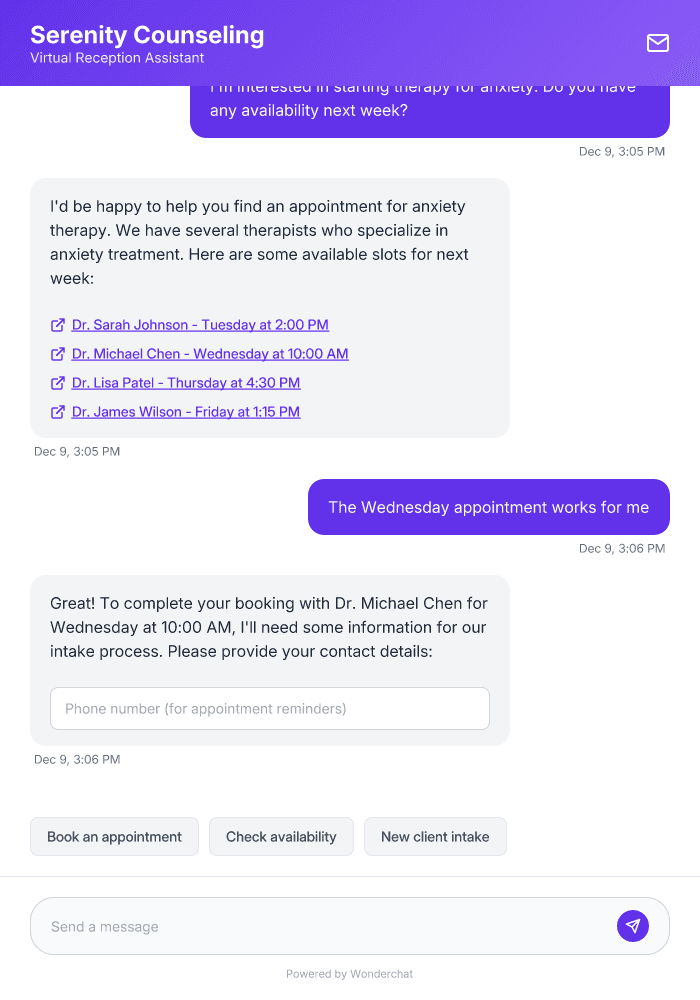Open Dr. James Wilson Friday 1:15 PM link
The width and height of the screenshot is (700, 1000).
[x=185, y=411]
